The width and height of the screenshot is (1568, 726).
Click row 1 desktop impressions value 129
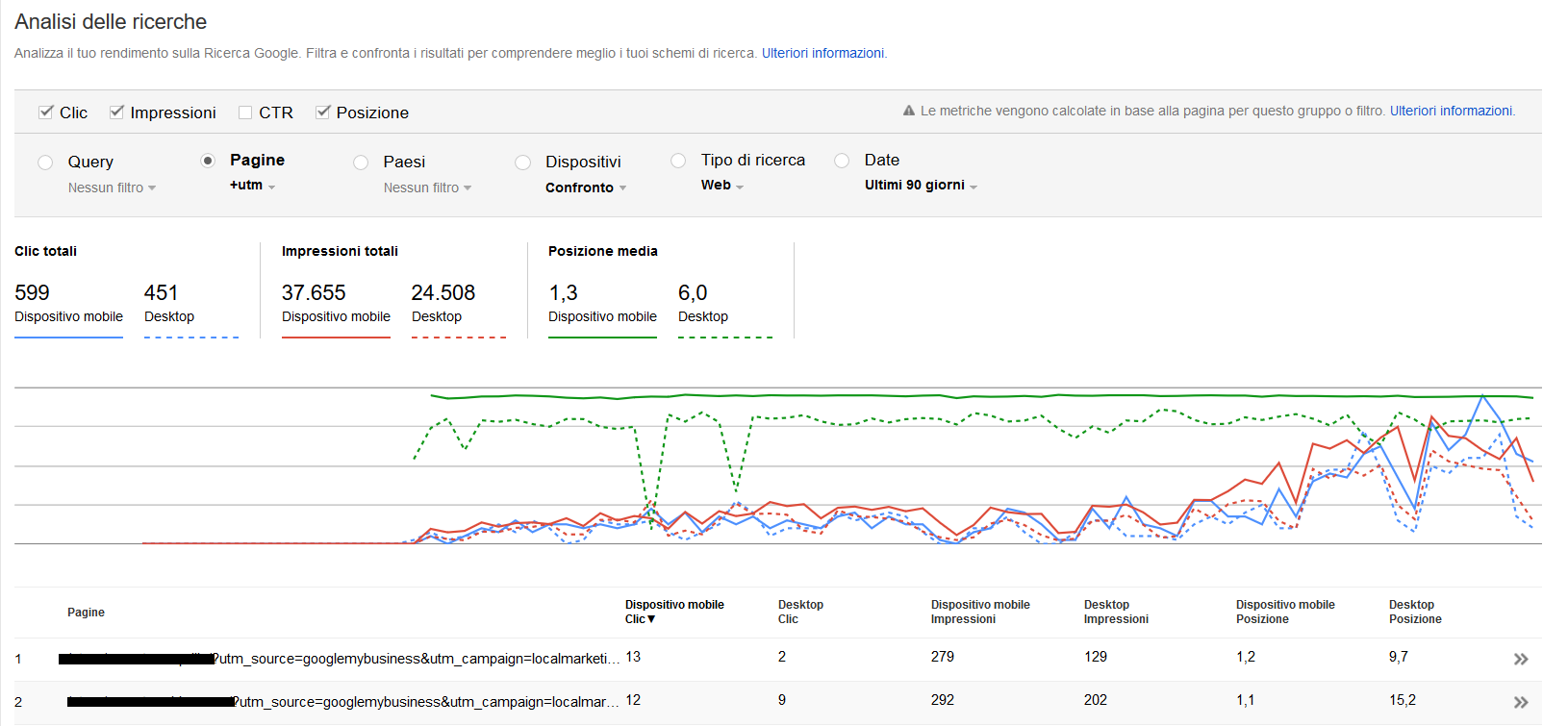click(x=1096, y=657)
